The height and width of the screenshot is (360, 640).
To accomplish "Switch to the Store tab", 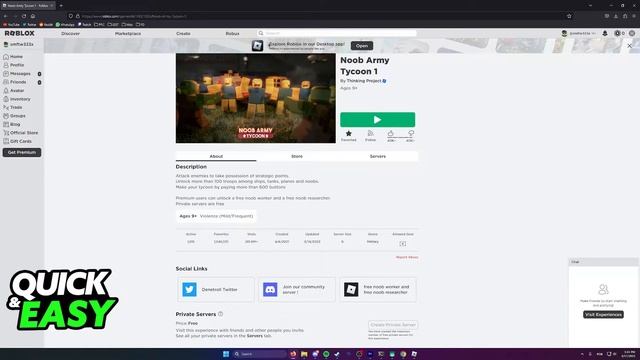I will 297,156.
